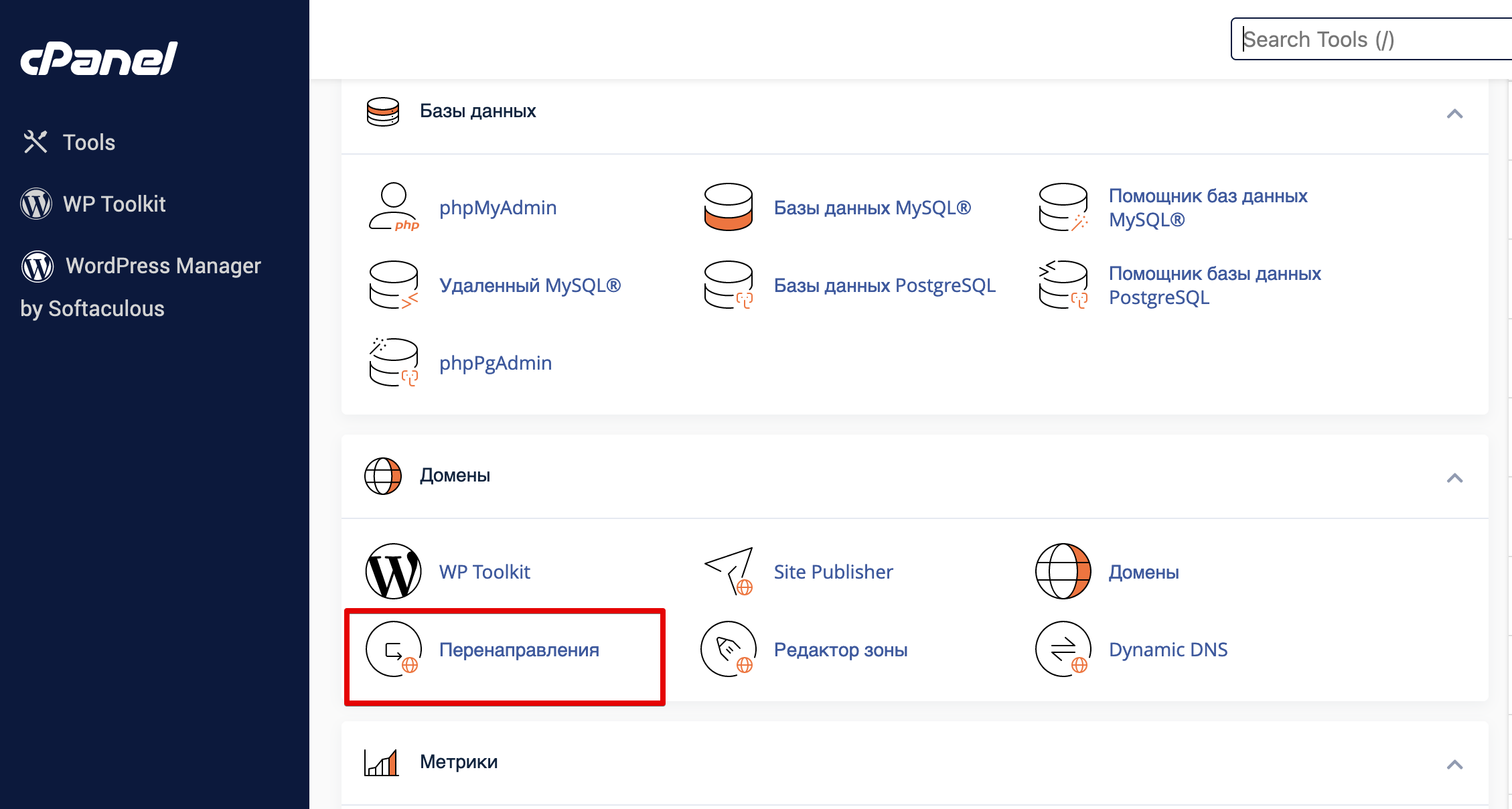
Task: Open WordPress Manager by Softaculous
Action: pyautogui.click(x=163, y=266)
